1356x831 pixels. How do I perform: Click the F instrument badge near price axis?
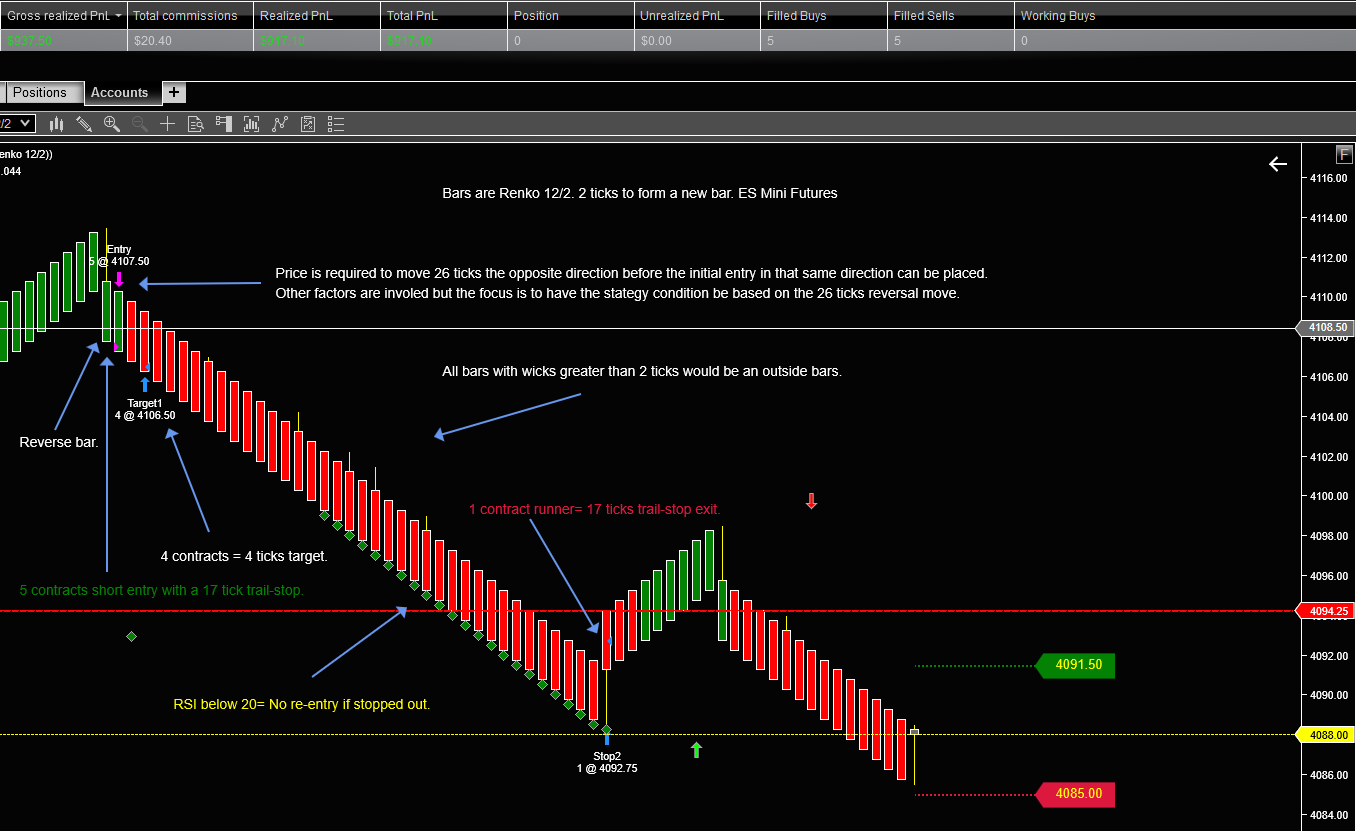tap(1343, 154)
